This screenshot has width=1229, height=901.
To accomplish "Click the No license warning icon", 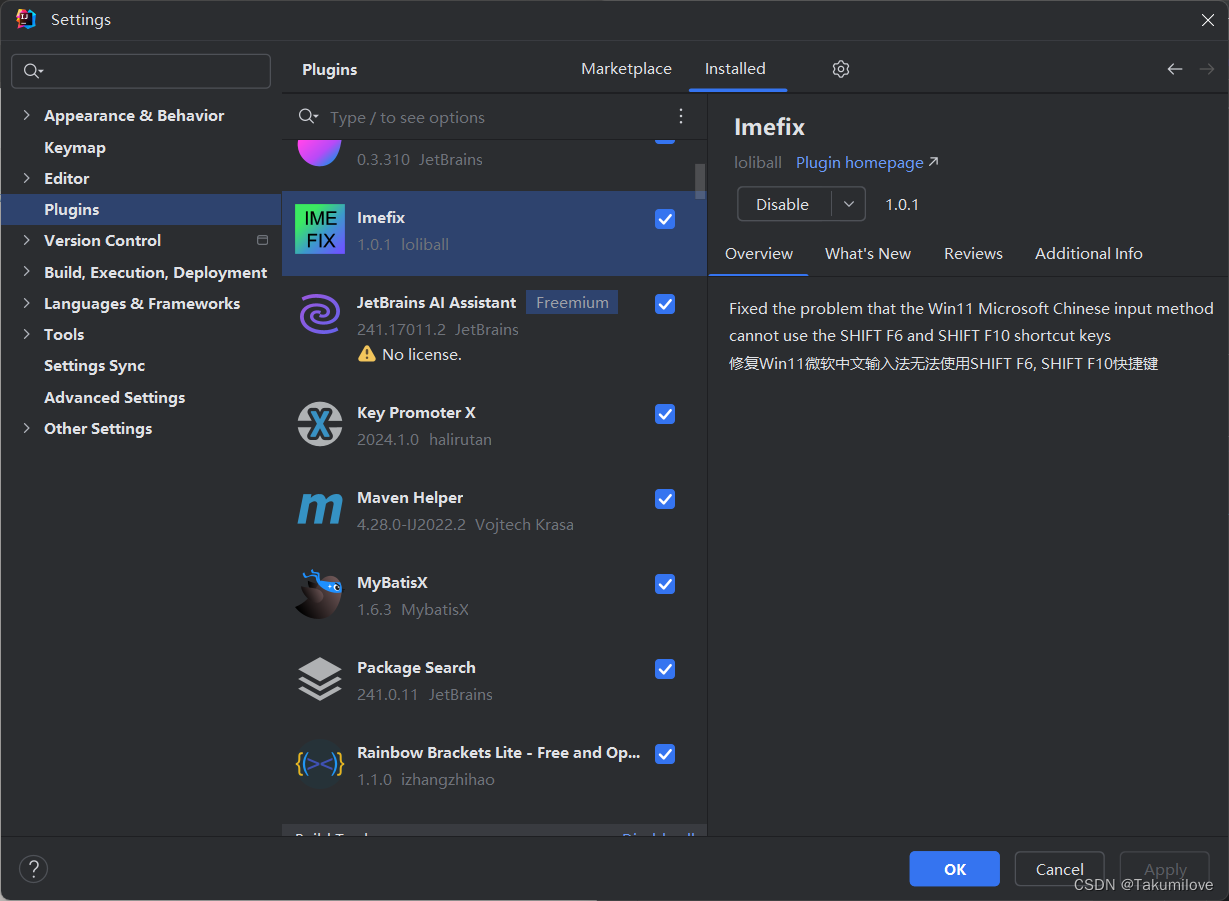I will click(367, 354).
